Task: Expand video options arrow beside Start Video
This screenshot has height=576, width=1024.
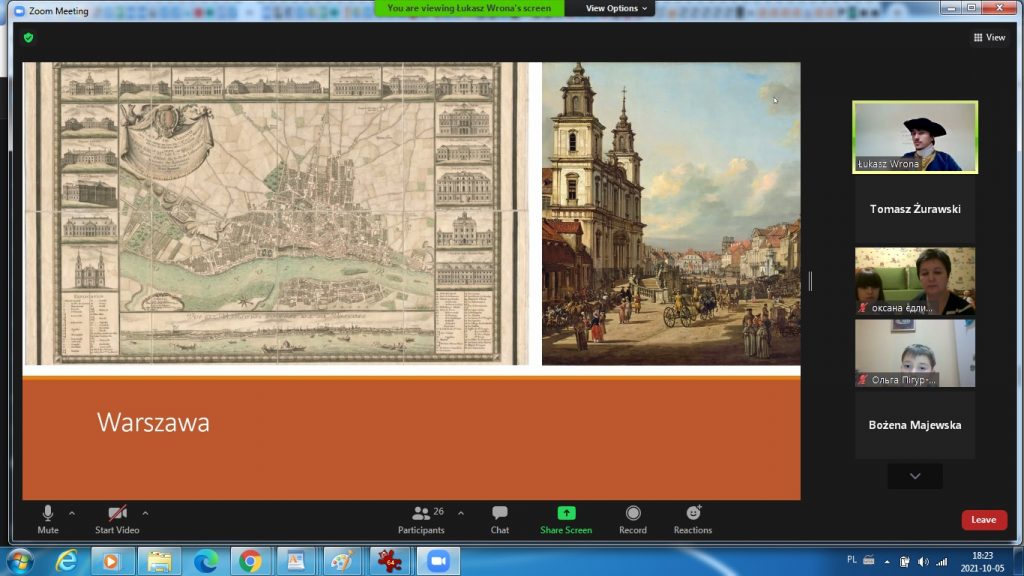Action: point(146,513)
